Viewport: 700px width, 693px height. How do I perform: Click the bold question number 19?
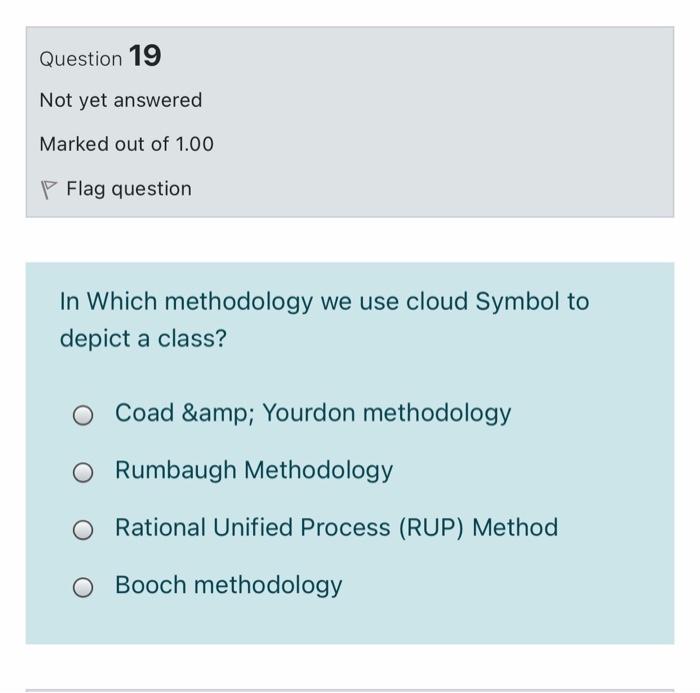pyautogui.click(x=145, y=57)
